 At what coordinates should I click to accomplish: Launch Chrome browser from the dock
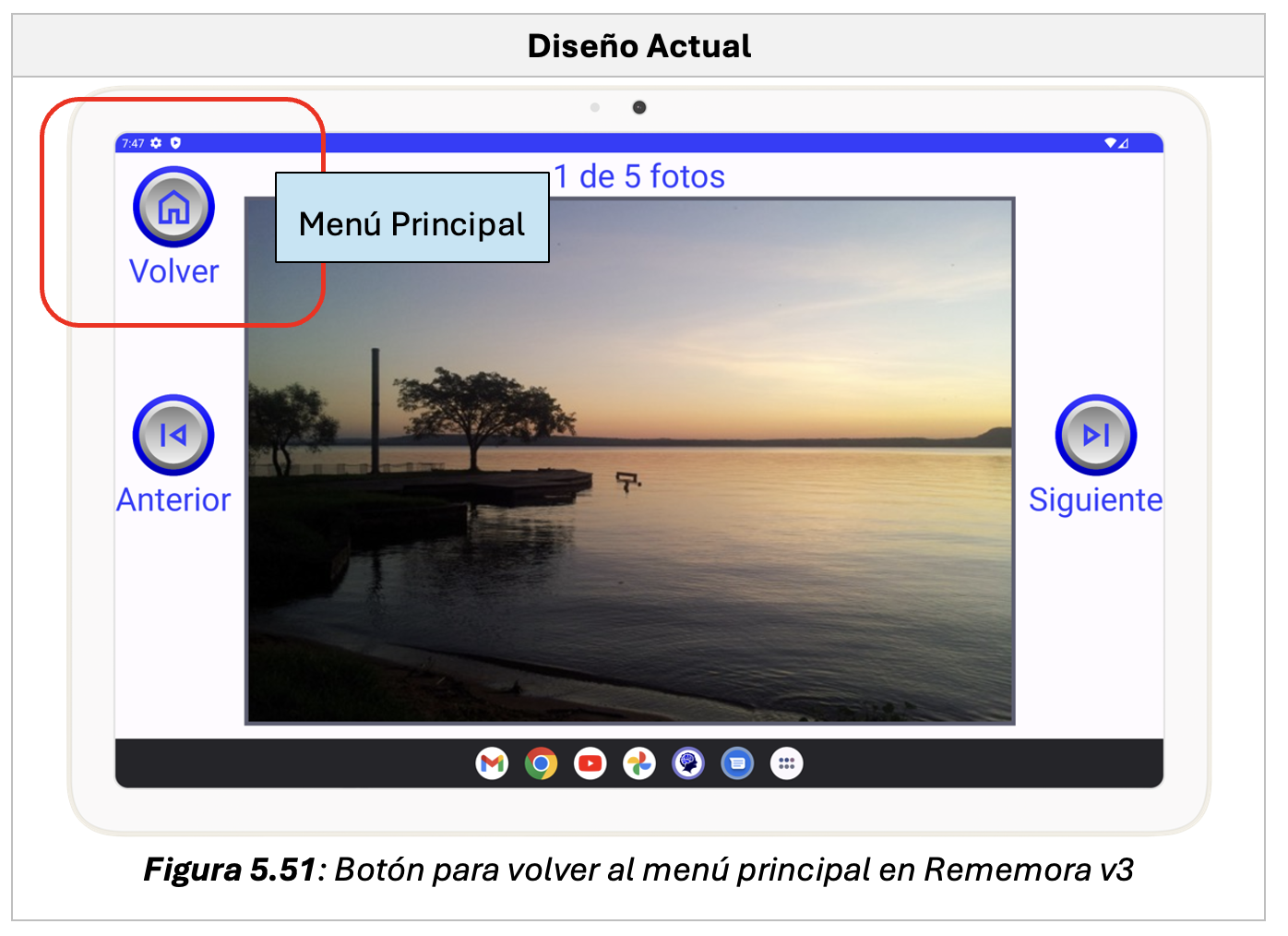tap(541, 763)
